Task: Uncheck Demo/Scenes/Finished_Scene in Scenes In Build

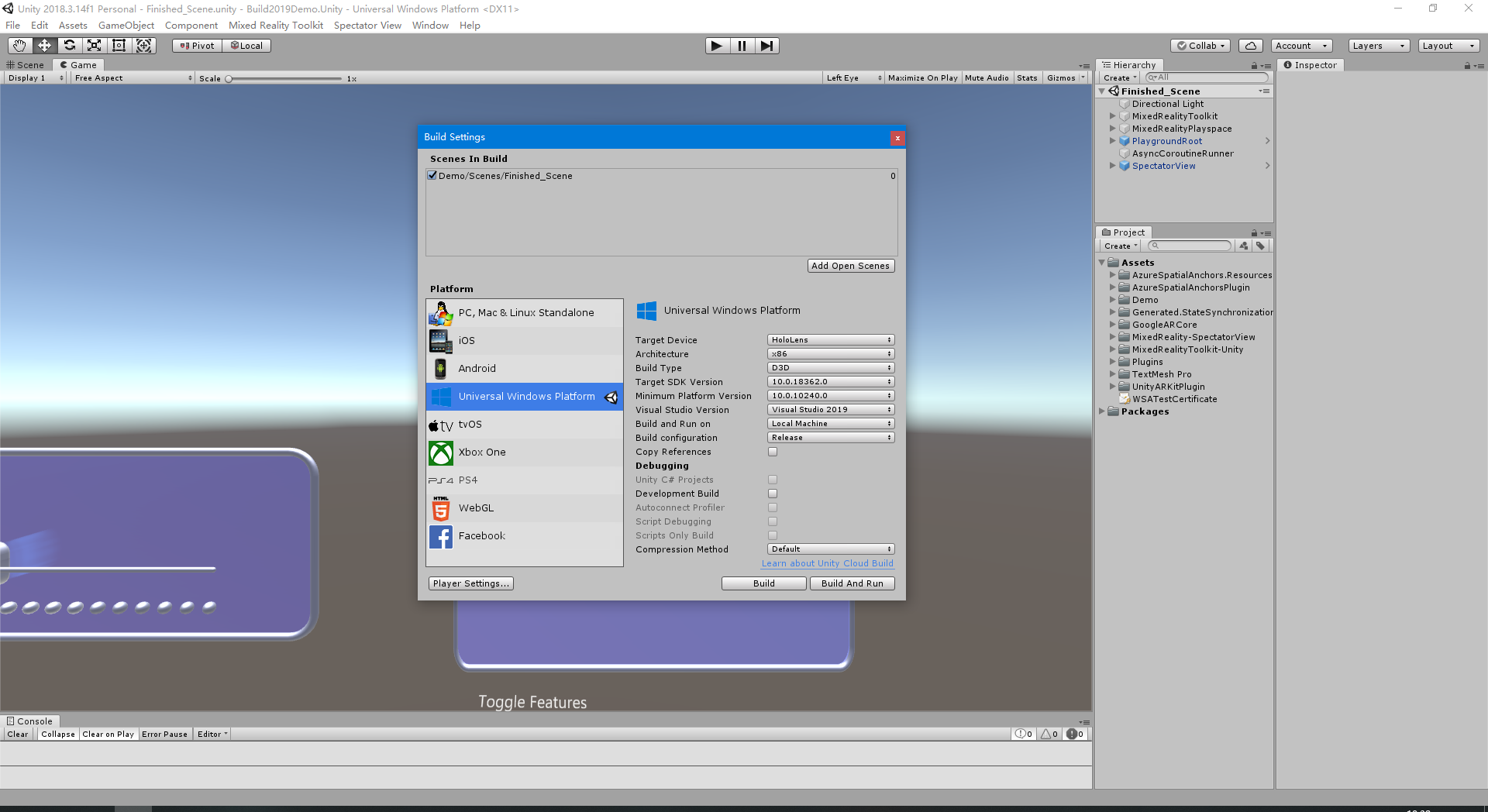Action: coord(432,175)
